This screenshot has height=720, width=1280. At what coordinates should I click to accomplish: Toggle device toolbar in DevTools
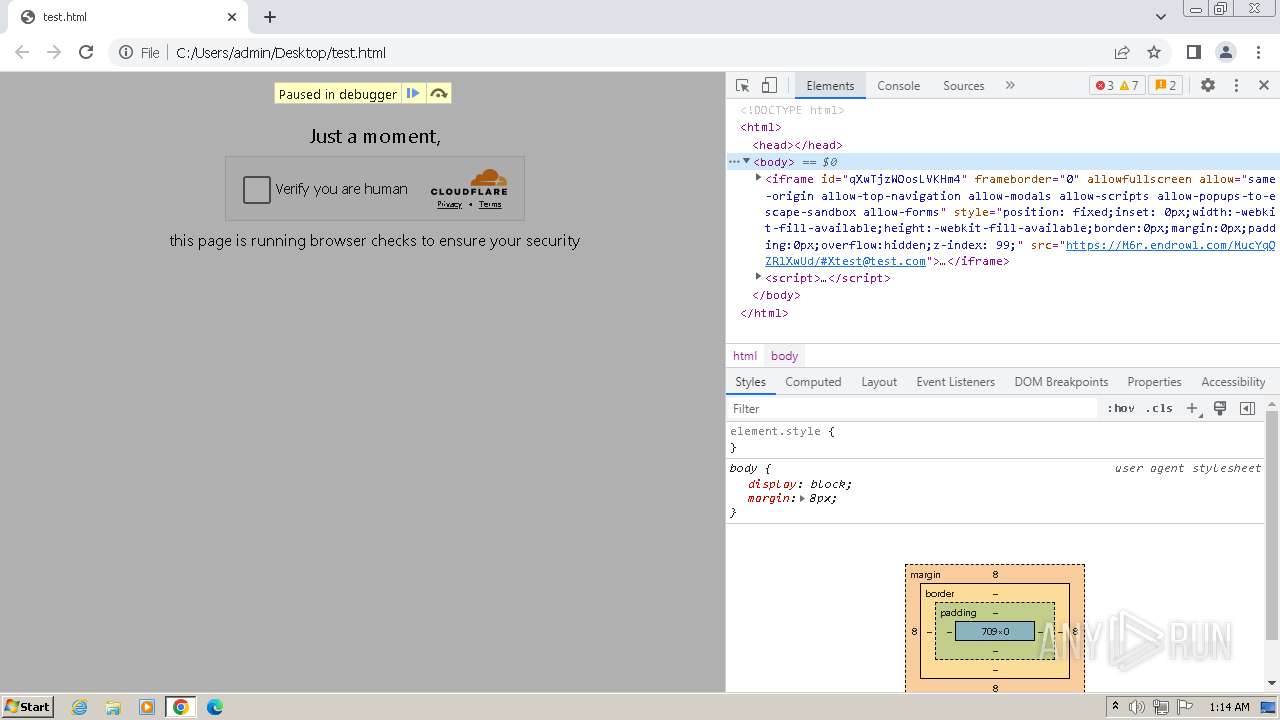[769, 86]
